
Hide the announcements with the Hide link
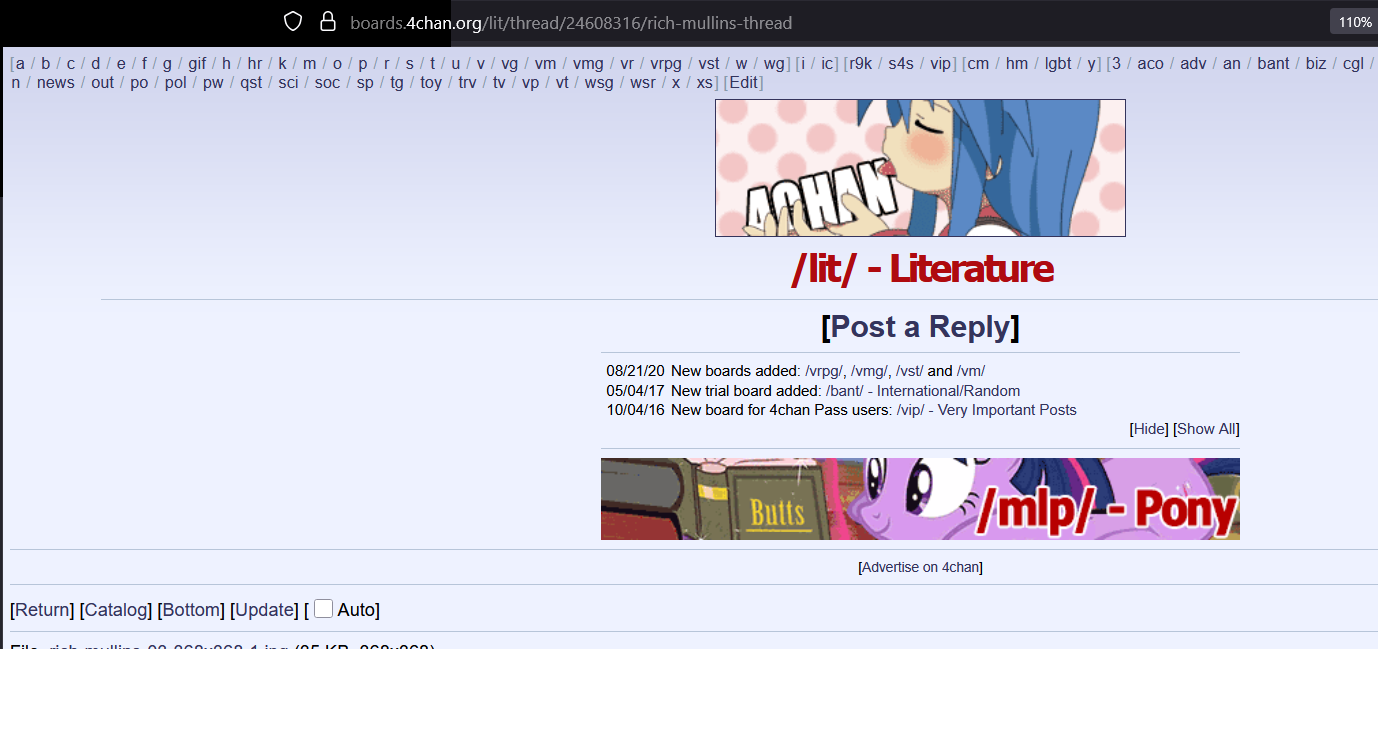pos(1149,429)
